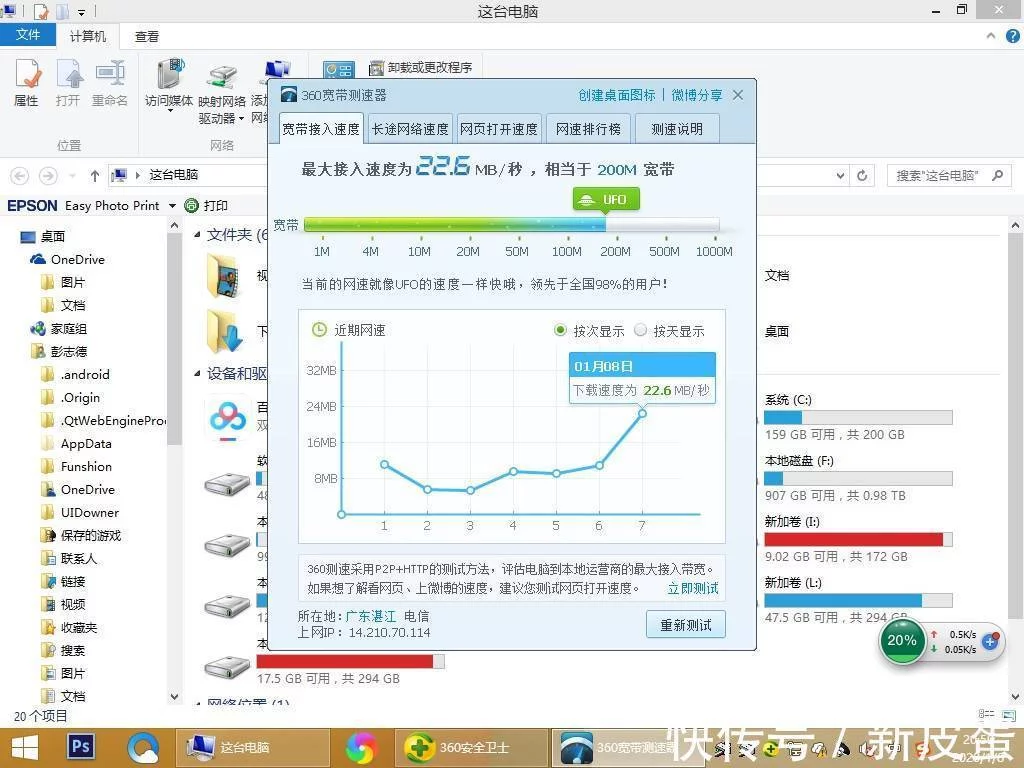Click the 宽带 speed progress bar
The height and width of the screenshot is (768, 1024).
point(511,224)
